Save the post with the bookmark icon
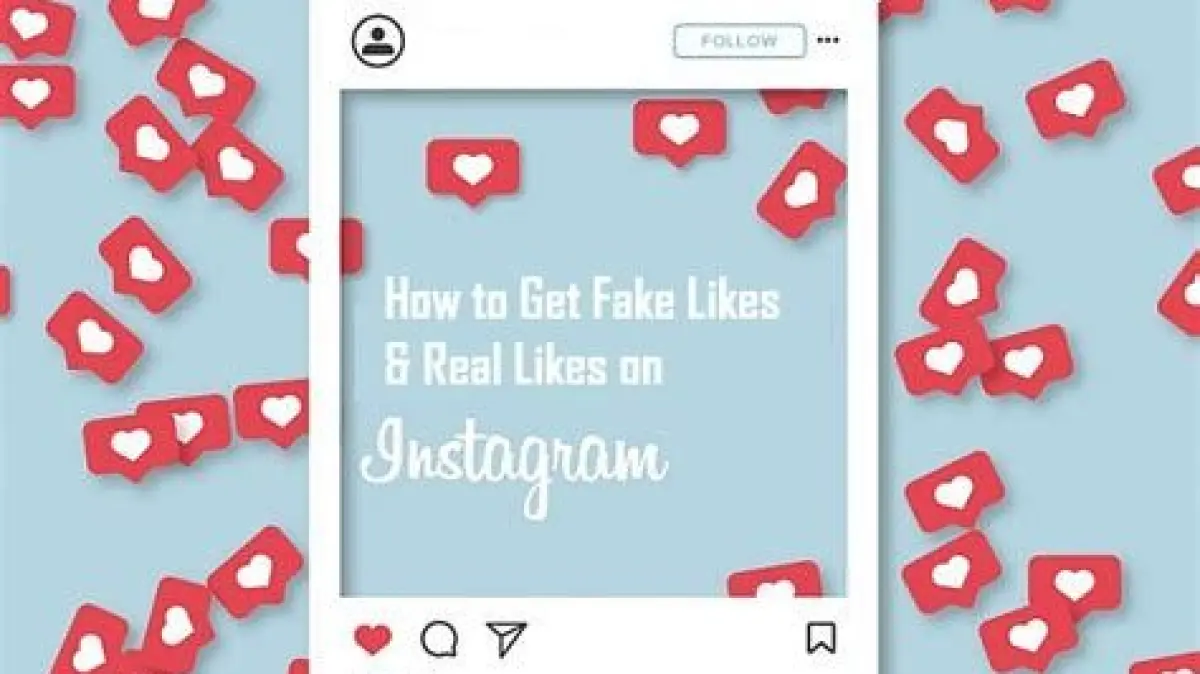The width and height of the screenshot is (1200, 674). 821,638
